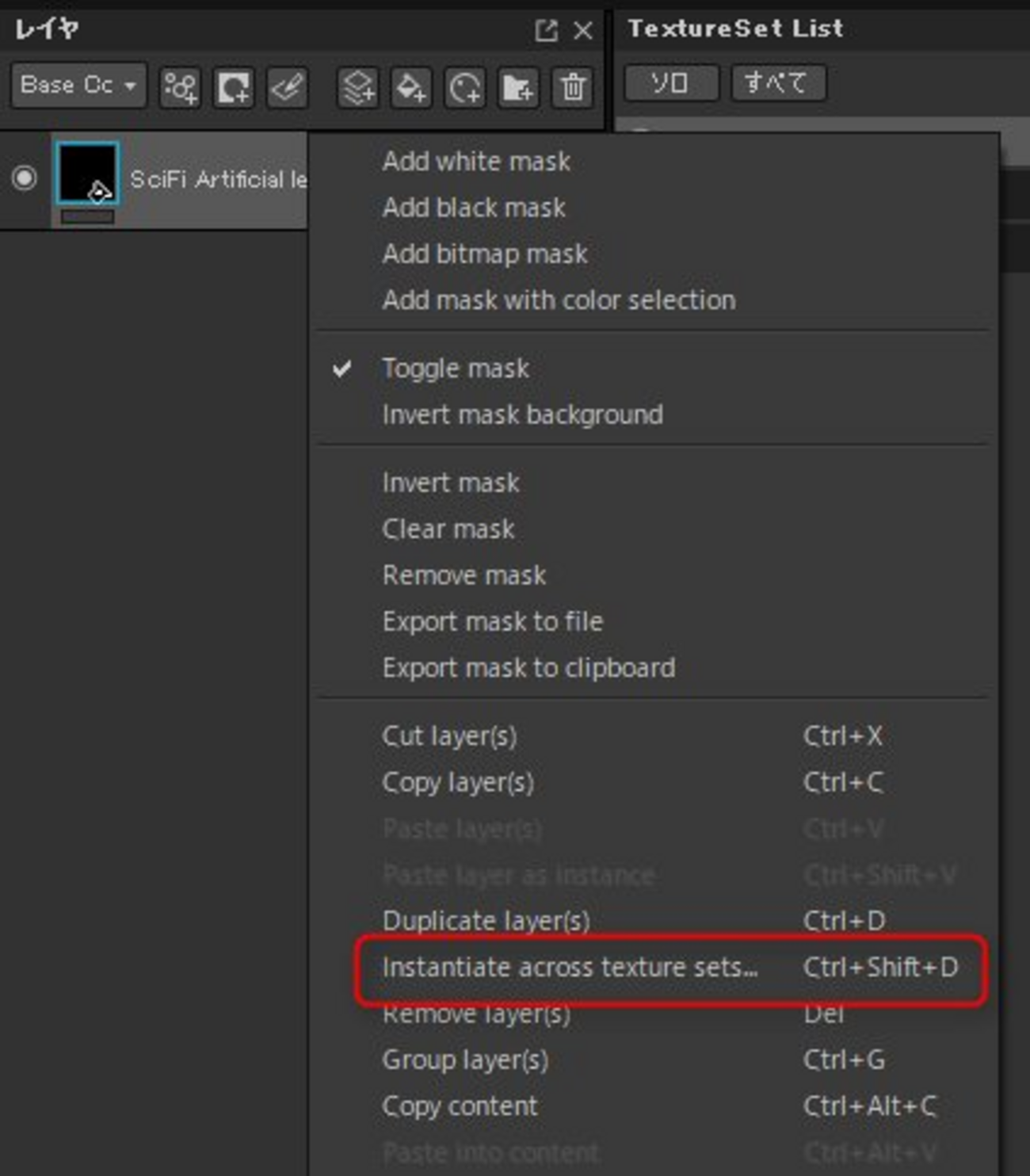This screenshot has height=1176, width=1030.
Task: Click the SciFi Artificial layer name
Action: [x=218, y=180]
